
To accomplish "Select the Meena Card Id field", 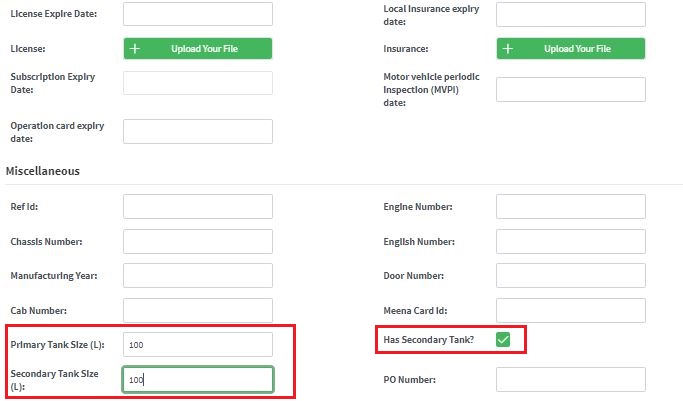I will point(571,310).
